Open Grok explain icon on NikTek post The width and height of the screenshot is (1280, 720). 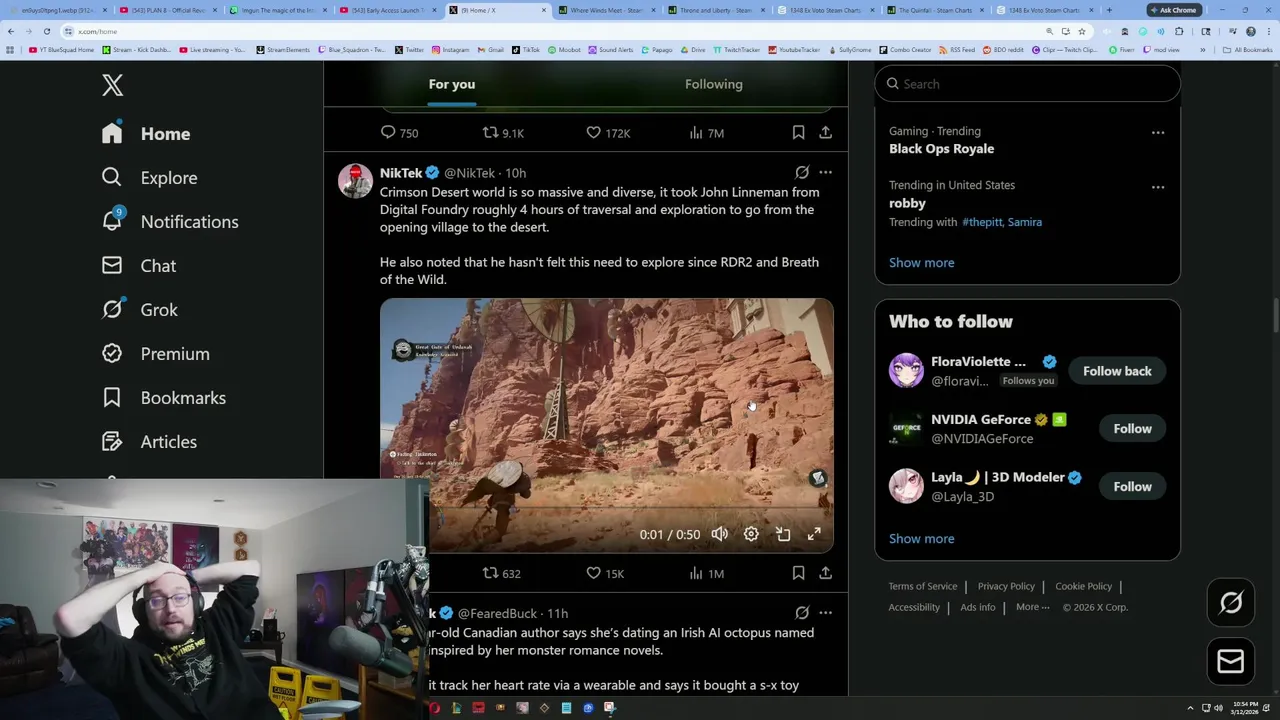pos(802,173)
